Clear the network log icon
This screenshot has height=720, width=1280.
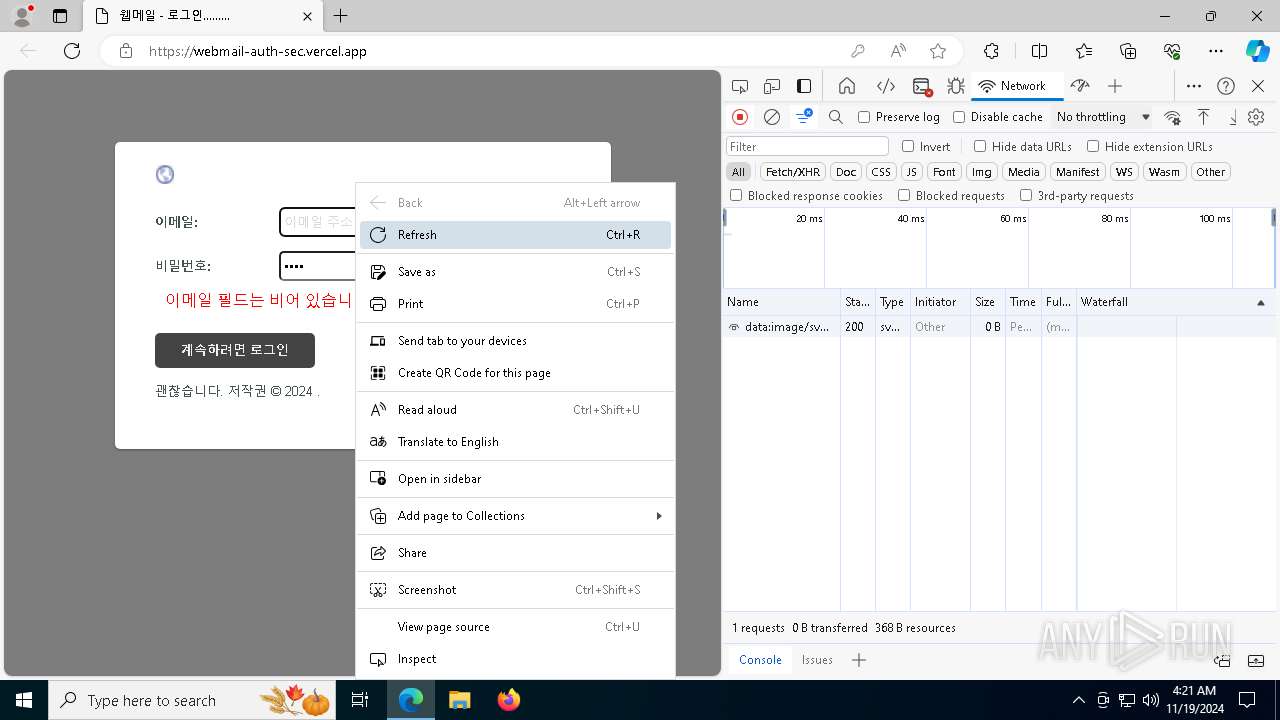(x=772, y=117)
